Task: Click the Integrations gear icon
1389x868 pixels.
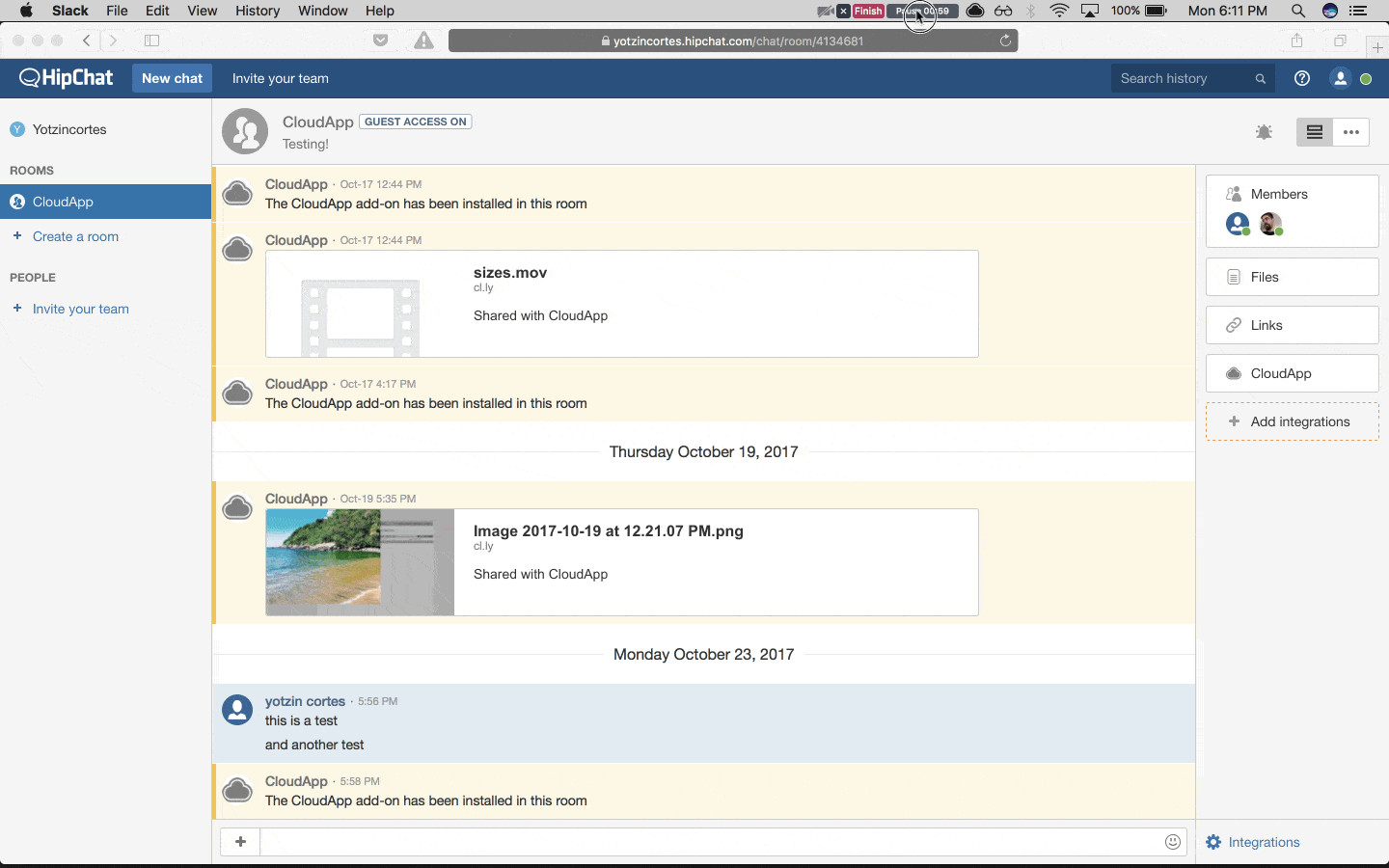Action: point(1213,842)
